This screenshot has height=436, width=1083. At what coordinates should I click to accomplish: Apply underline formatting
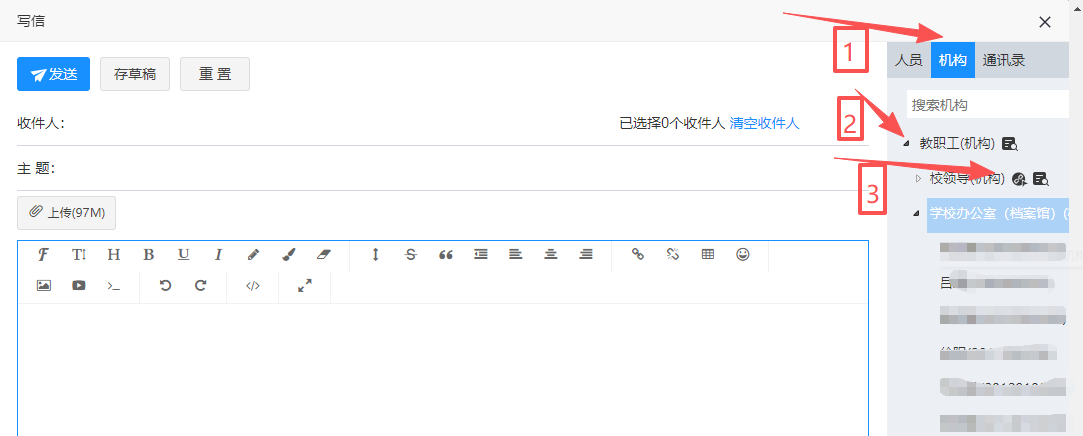click(x=183, y=254)
